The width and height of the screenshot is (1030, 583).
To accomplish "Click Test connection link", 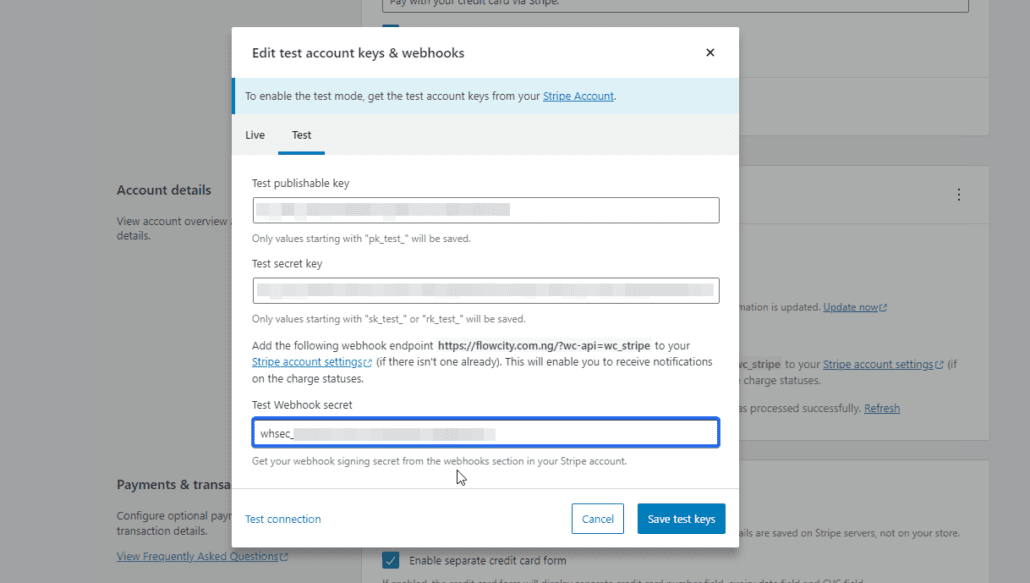I will pyautogui.click(x=283, y=519).
